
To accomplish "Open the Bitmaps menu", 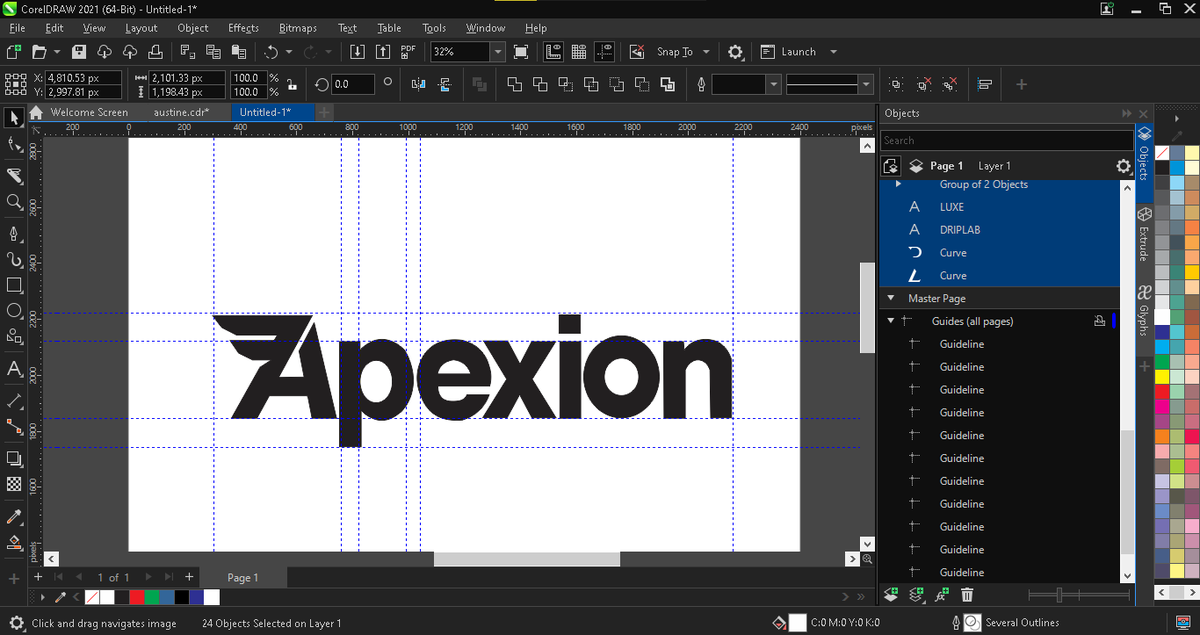I will click(x=298, y=28).
